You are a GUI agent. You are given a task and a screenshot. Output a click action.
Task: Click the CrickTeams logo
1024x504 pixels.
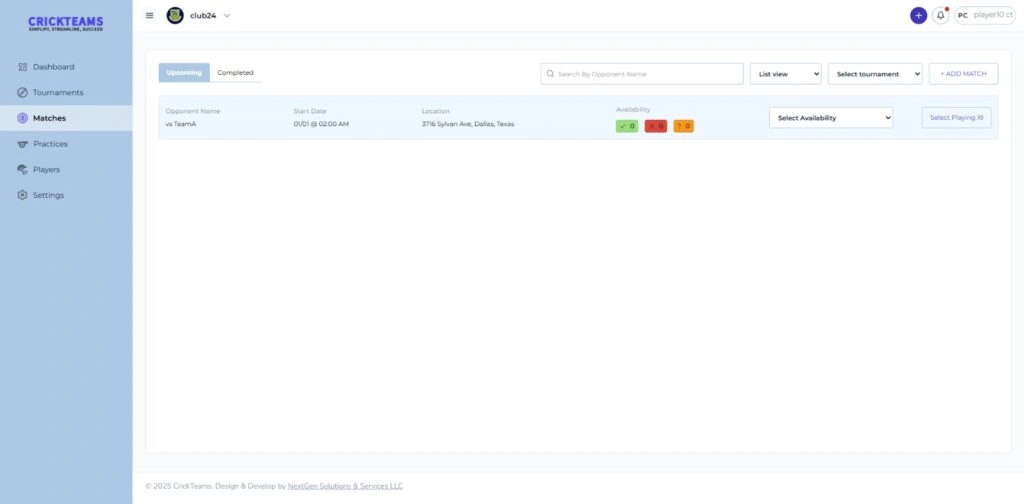(x=65, y=23)
